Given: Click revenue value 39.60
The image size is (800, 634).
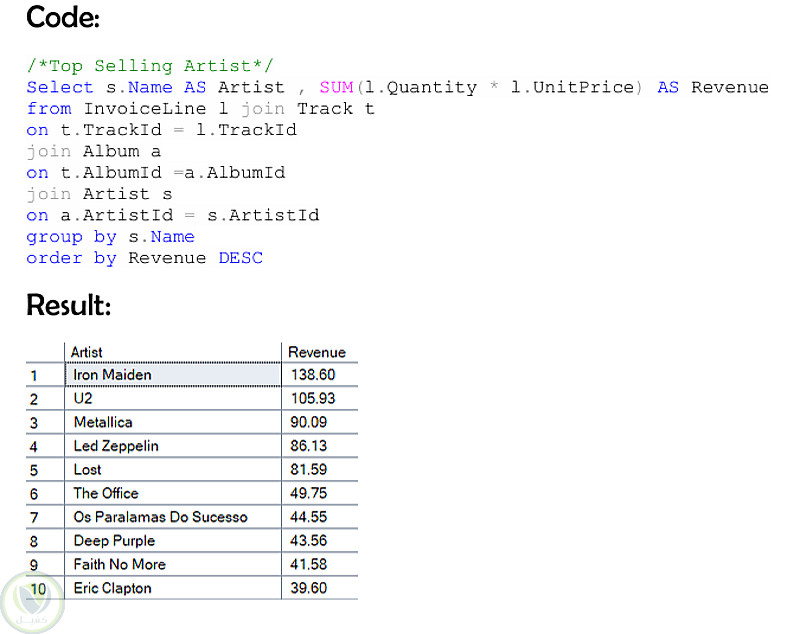Looking at the screenshot, I should (x=319, y=588).
